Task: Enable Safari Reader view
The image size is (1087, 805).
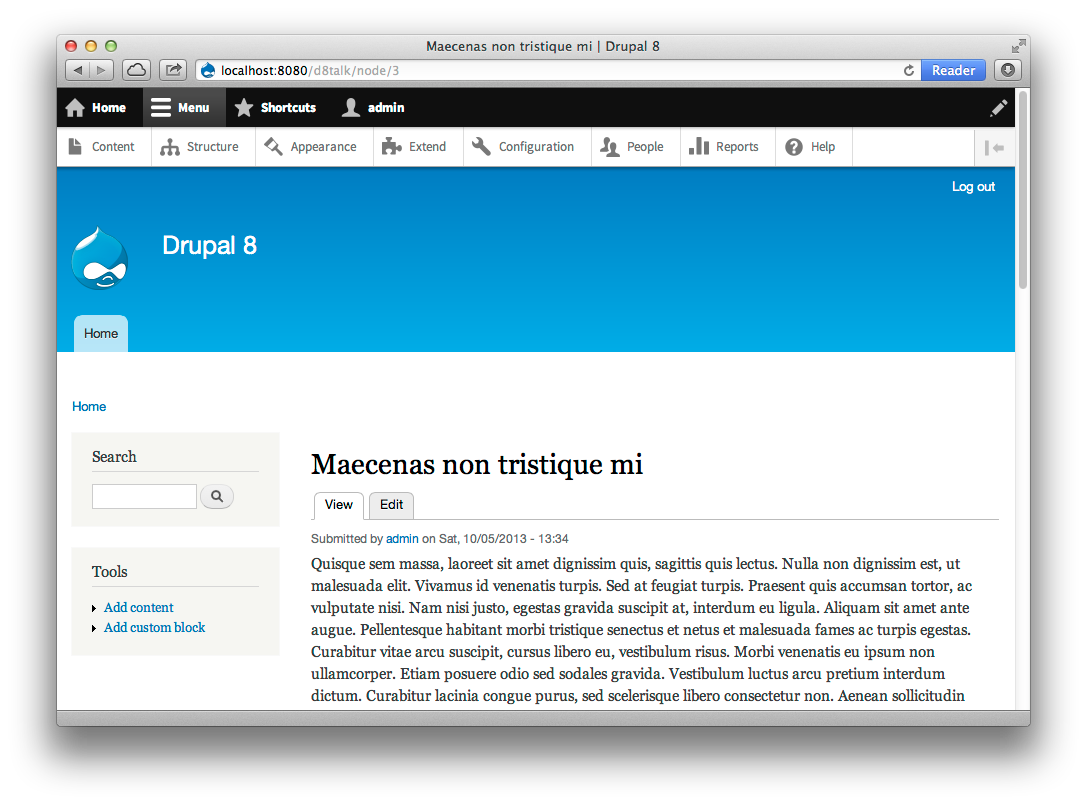Action: click(x=953, y=70)
